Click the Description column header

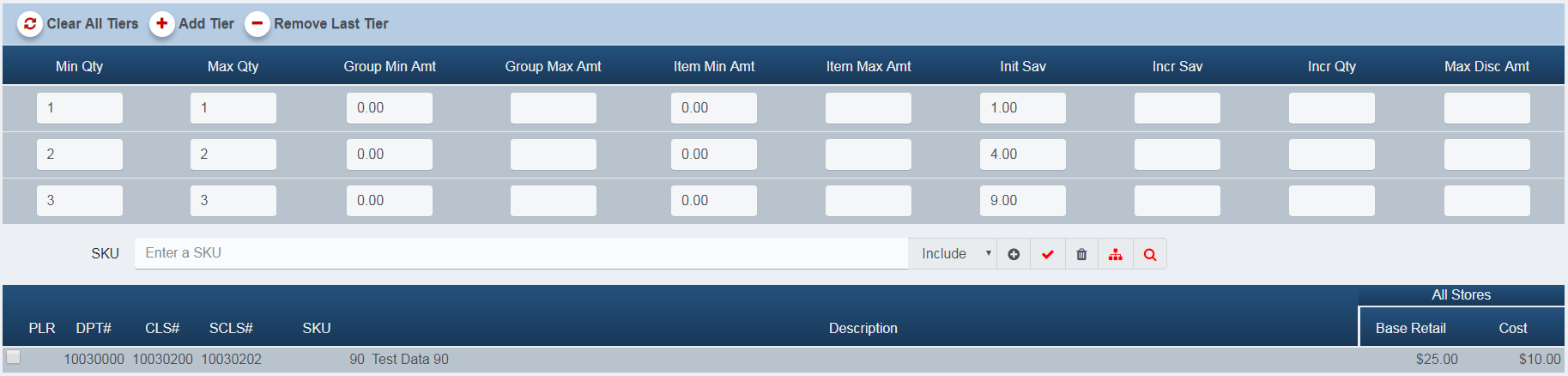tap(863, 328)
